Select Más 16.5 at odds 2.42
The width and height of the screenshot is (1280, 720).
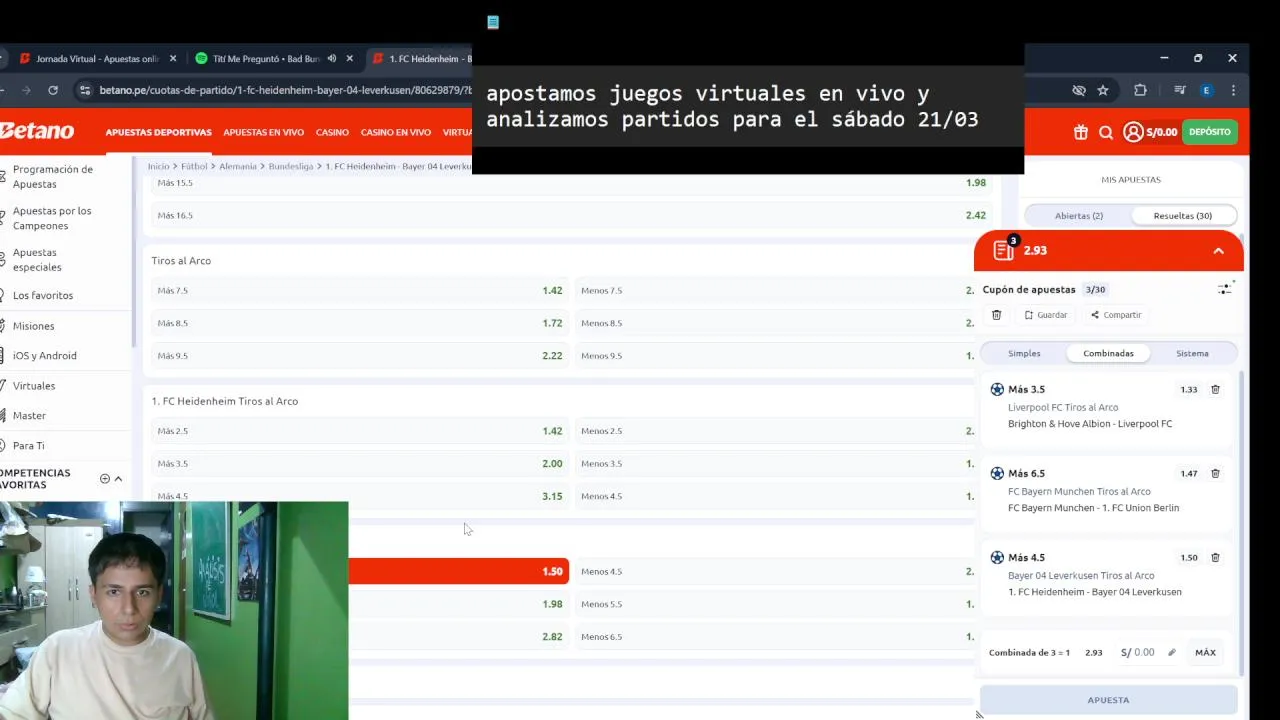click(x=572, y=216)
